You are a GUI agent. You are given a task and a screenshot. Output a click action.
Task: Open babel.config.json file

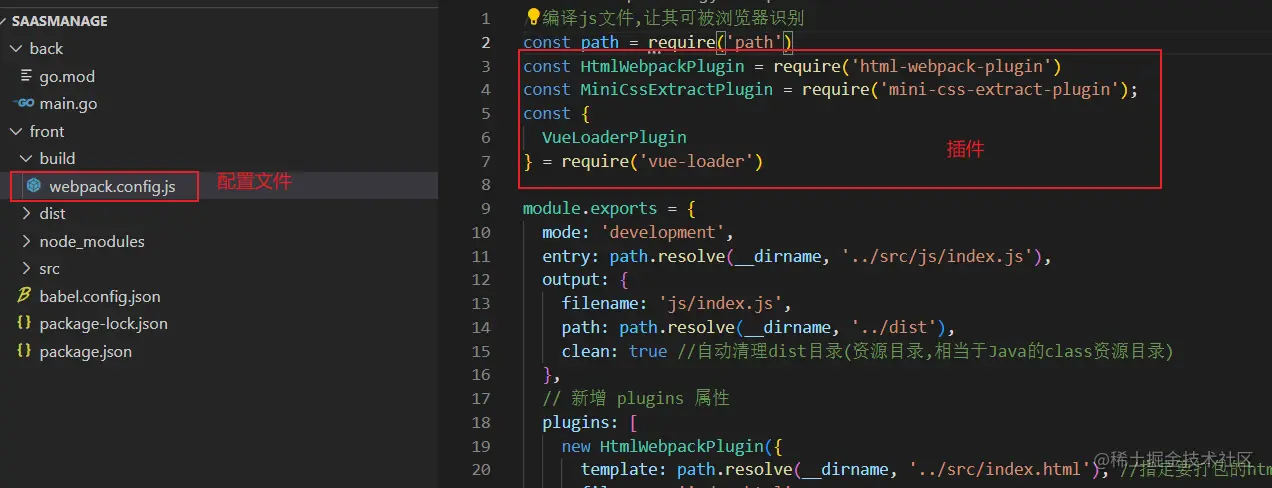pos(100,296)
